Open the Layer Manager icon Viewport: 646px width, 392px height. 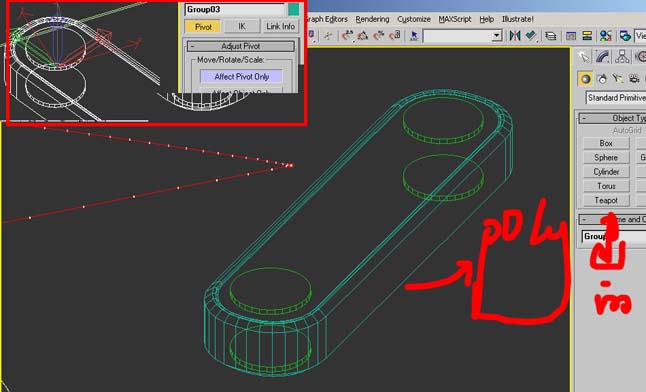[x=550, y=36]
